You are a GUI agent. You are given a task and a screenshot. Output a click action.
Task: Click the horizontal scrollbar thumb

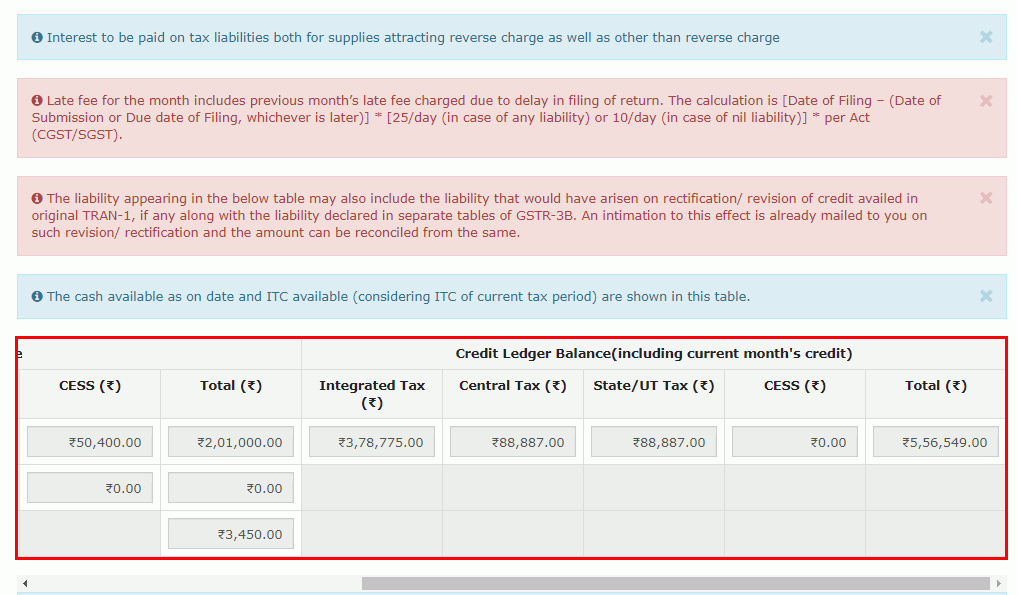point(675,583)
